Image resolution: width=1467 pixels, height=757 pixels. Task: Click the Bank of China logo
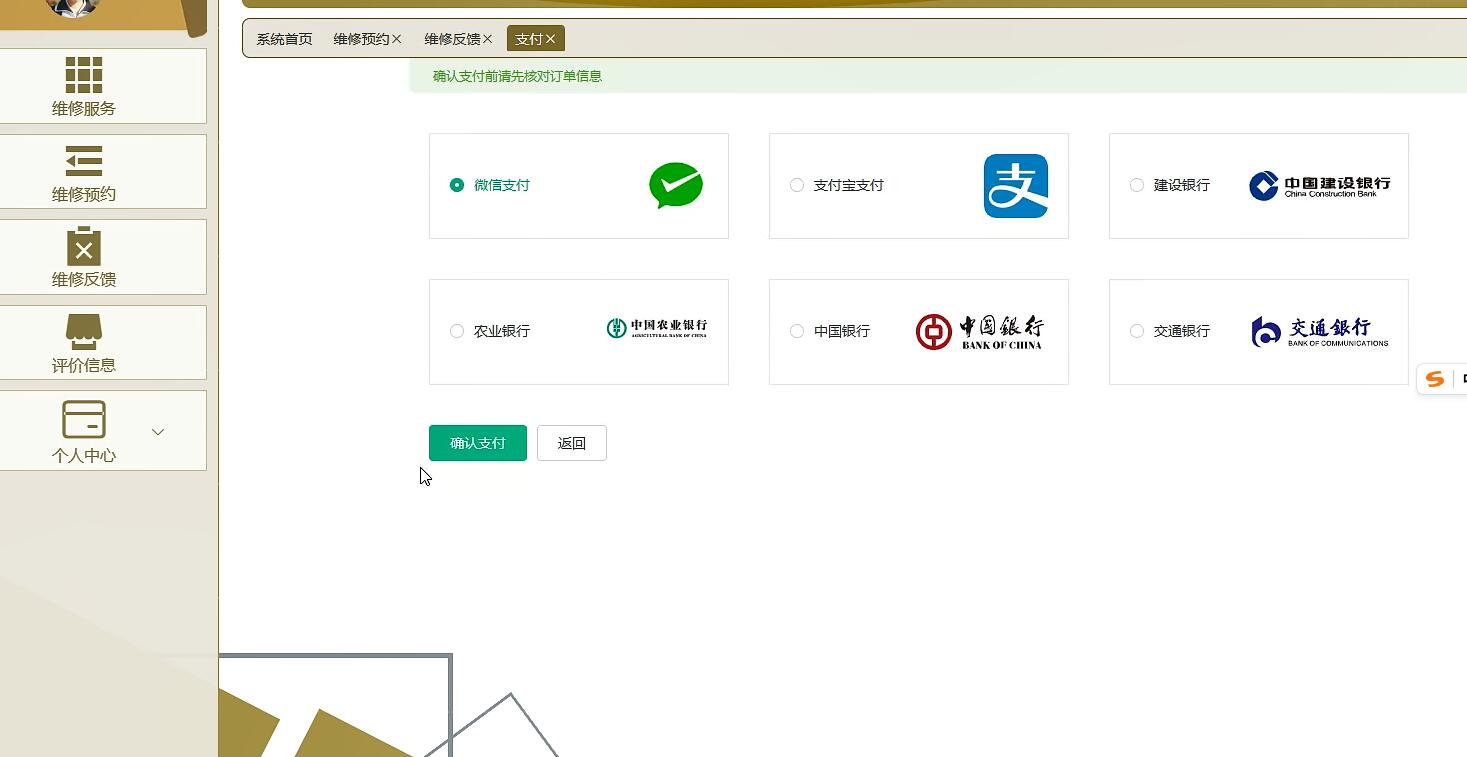980,331
